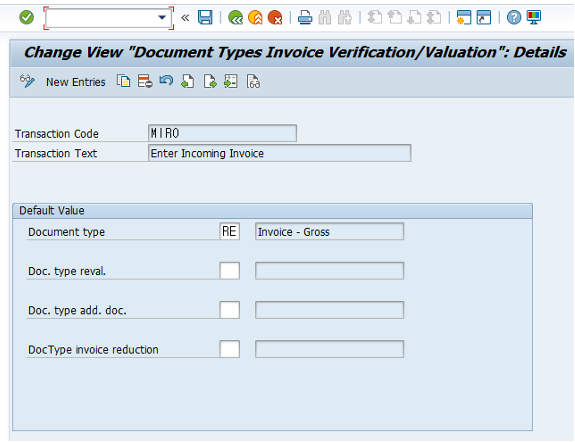Click the Invoice - Gross description field

tap(329, 231)
